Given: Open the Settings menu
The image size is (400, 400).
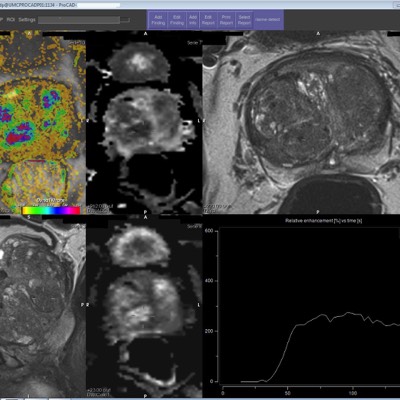Looking at the screenshot, I should (x=27, y=20).
